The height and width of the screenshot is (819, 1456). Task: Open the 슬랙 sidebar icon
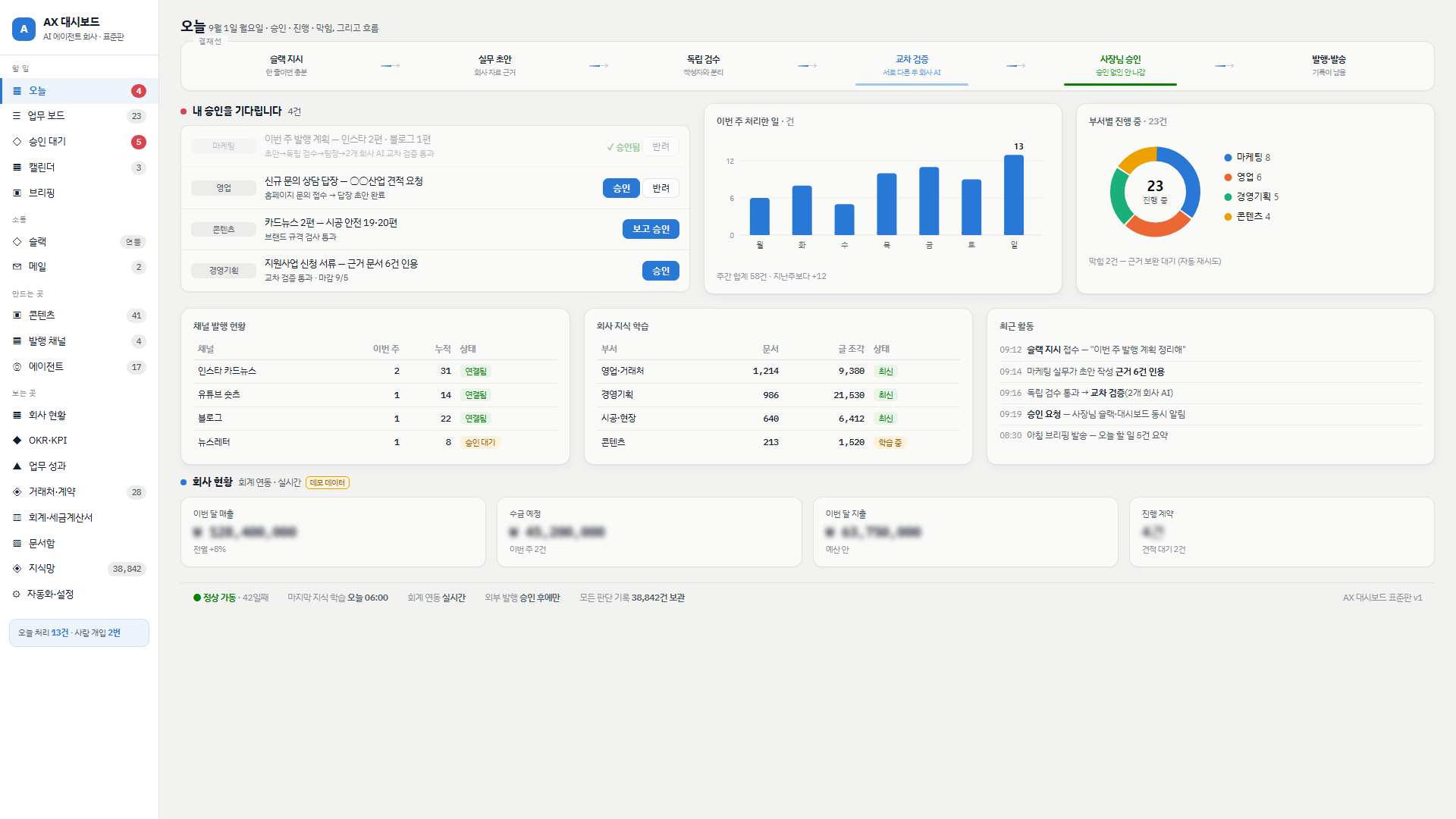click(17, 242)
